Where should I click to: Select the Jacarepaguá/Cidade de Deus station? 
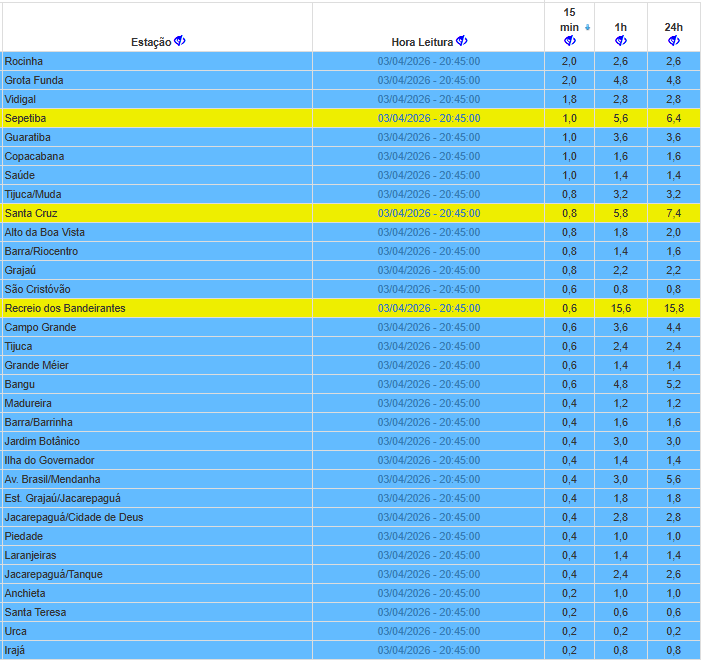coord(74,517)
